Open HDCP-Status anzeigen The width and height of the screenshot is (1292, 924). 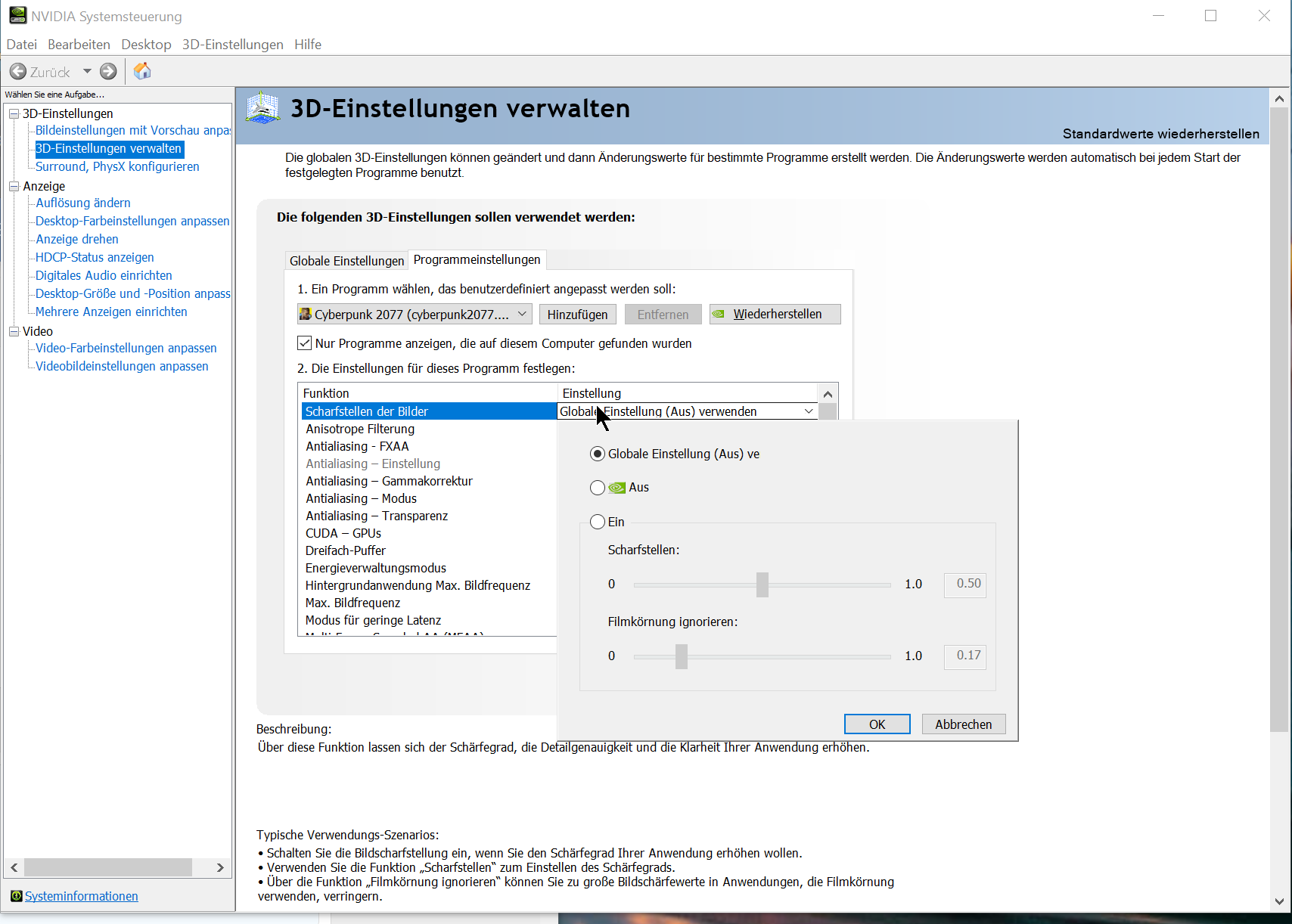point(95,257)
